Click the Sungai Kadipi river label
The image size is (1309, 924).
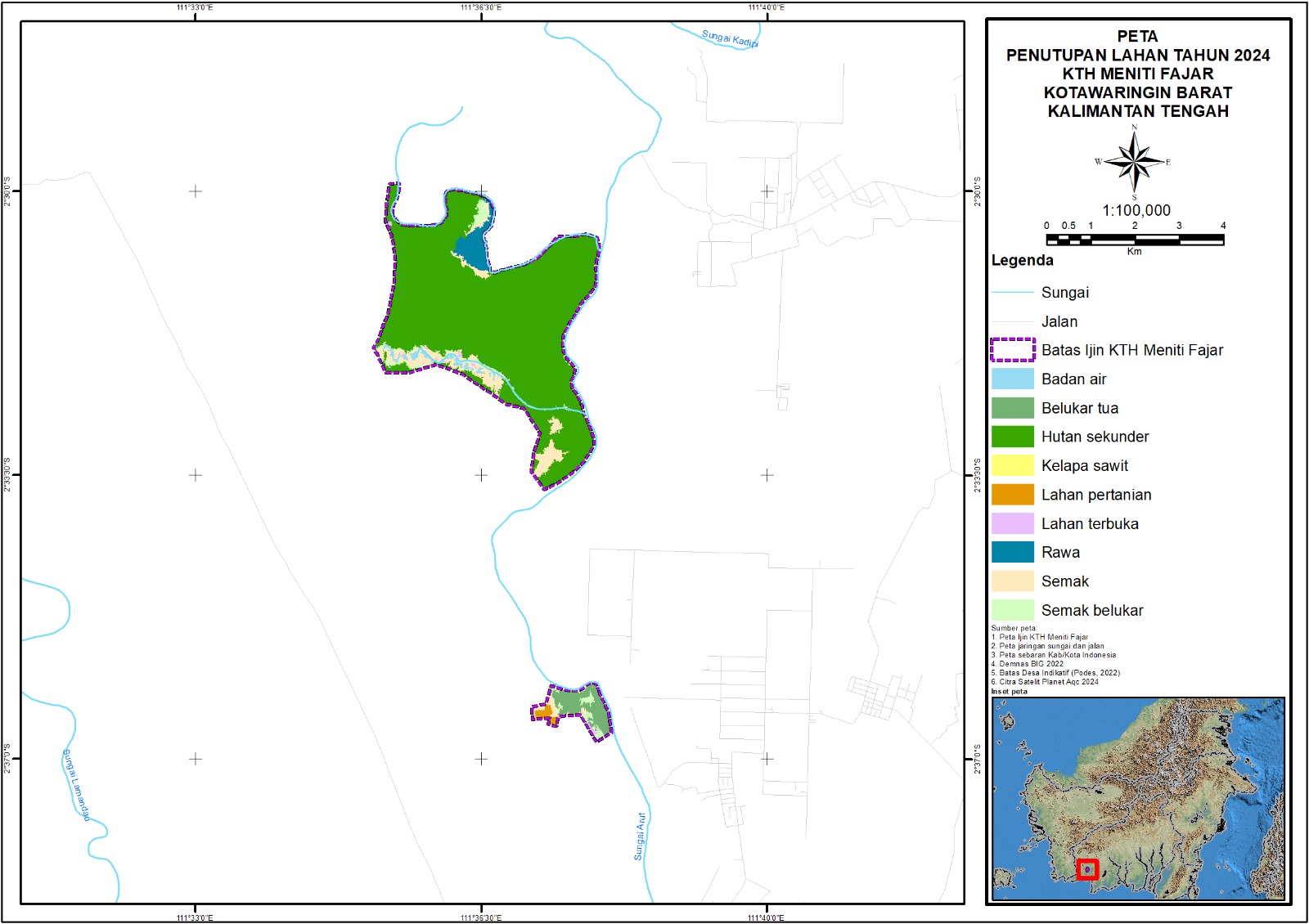pyautogui.click(x=730, y=38)
